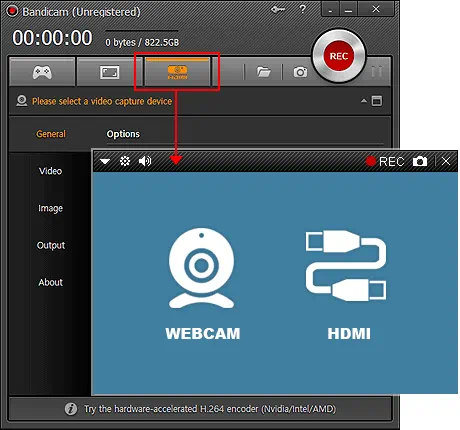Choose the HDMI cable device icon

346,266
